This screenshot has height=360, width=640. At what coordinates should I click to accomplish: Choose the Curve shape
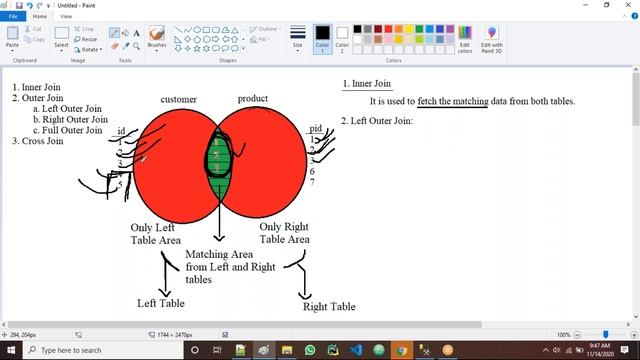[x=187, y=30]
